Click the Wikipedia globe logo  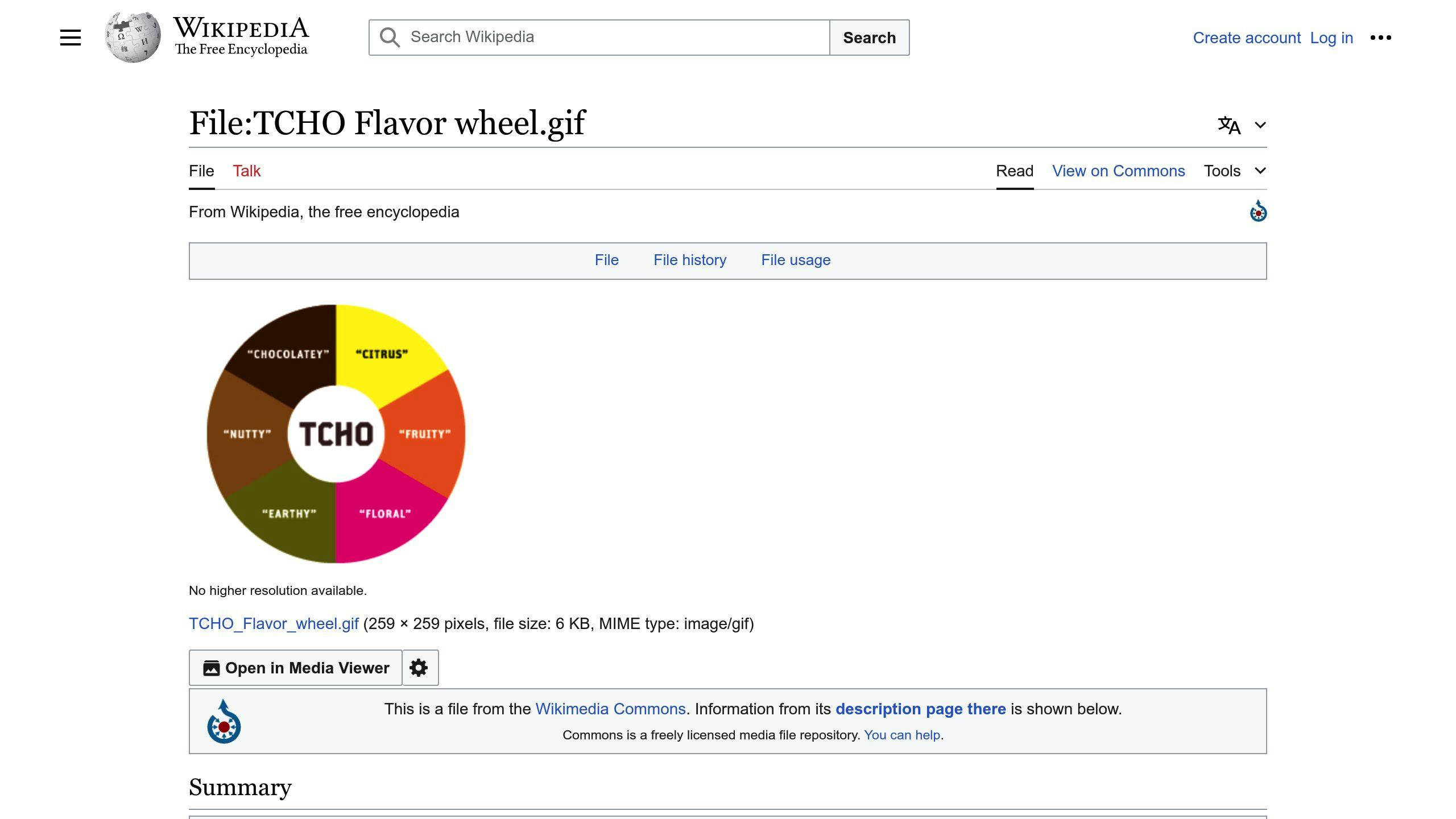click(133, 37)
